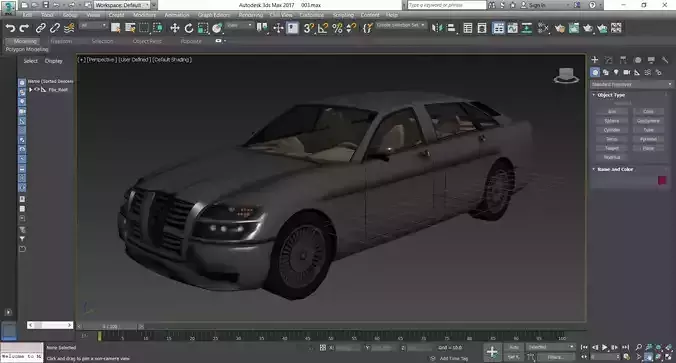Viewport: 676px width, 363px height.
Task: Open the Help menu
Action: coord(392,15)
